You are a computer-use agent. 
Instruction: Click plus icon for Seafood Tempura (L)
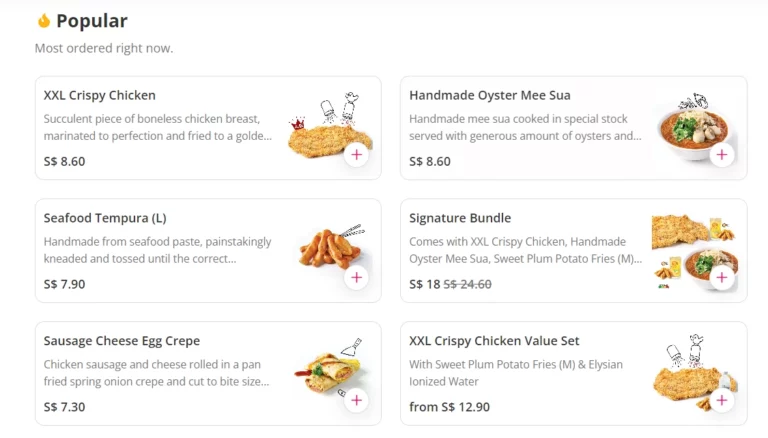click(x=357, y=277)
